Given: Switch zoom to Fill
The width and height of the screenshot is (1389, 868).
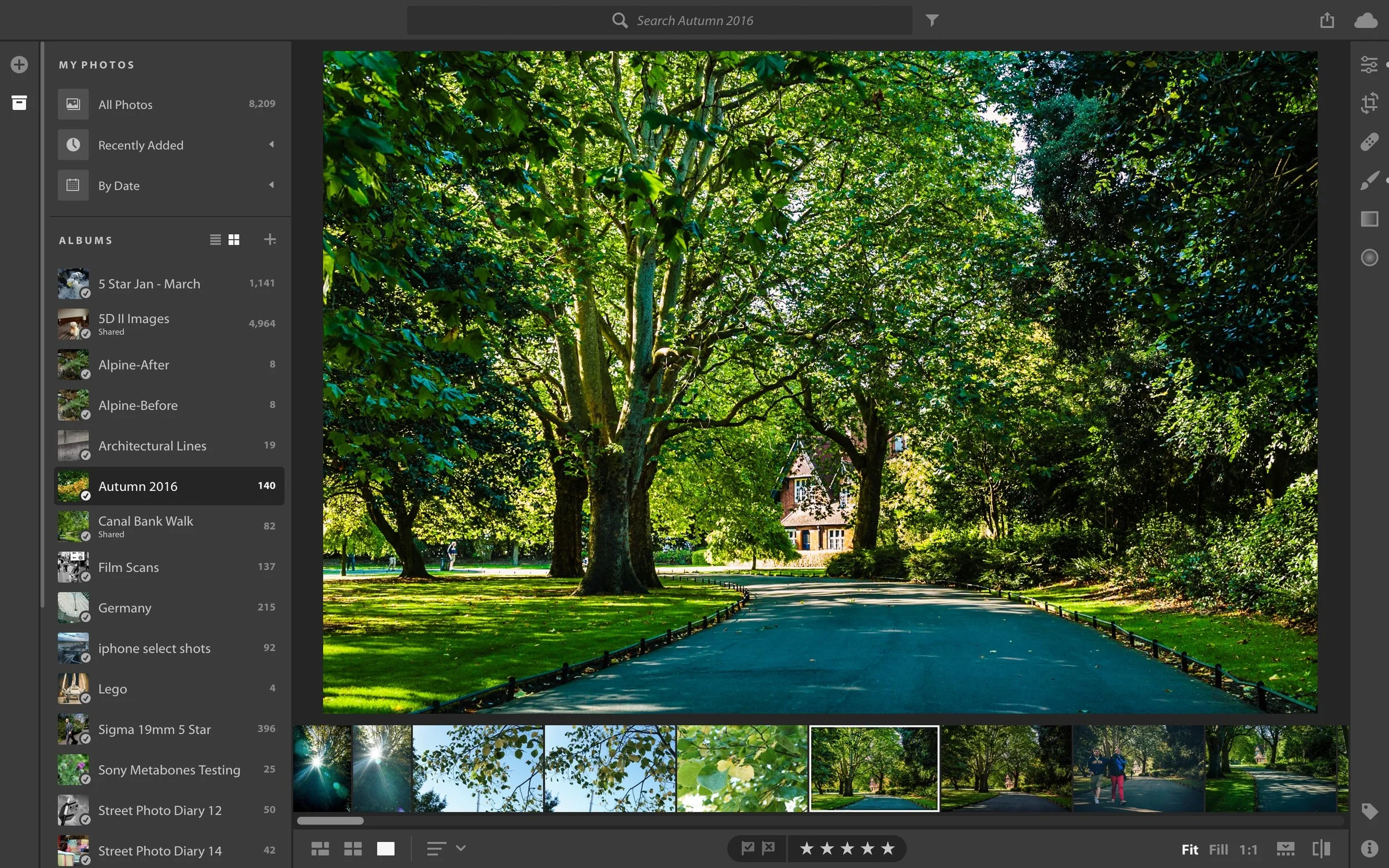Looking at the screenshot, I should coord(1218,849).
